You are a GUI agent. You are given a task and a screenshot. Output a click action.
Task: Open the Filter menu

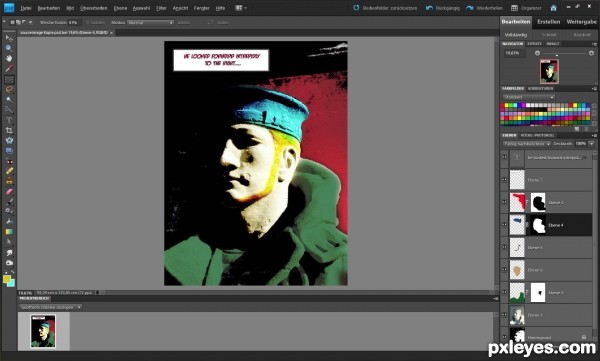click(161, 8)
